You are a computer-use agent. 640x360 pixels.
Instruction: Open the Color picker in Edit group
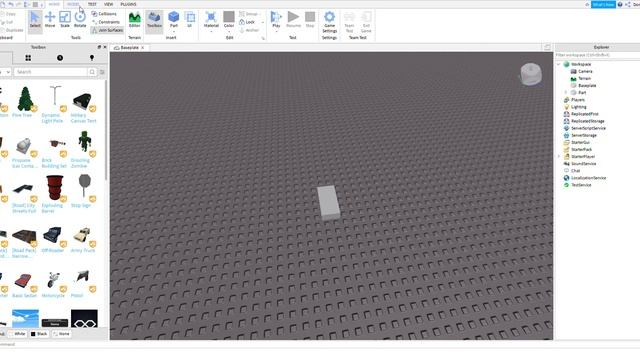[x=229, y=20]
